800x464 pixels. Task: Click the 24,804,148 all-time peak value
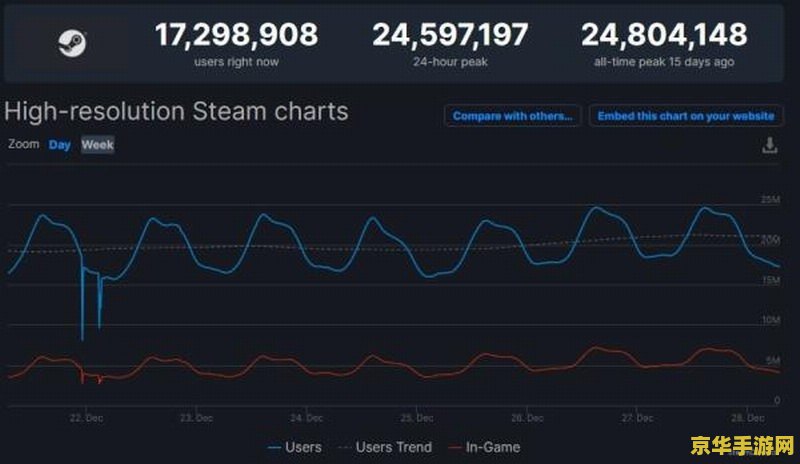664,34
